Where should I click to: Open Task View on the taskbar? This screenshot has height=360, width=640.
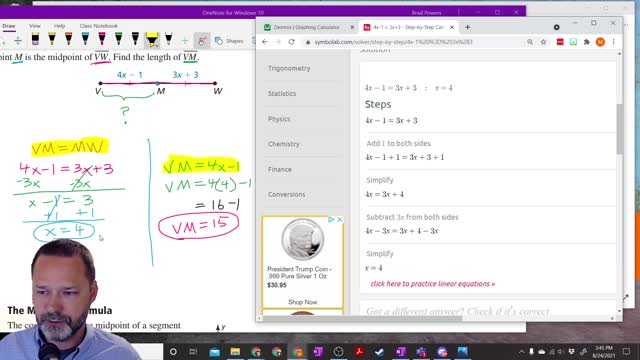pyautogui.click(x=193, y=351)
